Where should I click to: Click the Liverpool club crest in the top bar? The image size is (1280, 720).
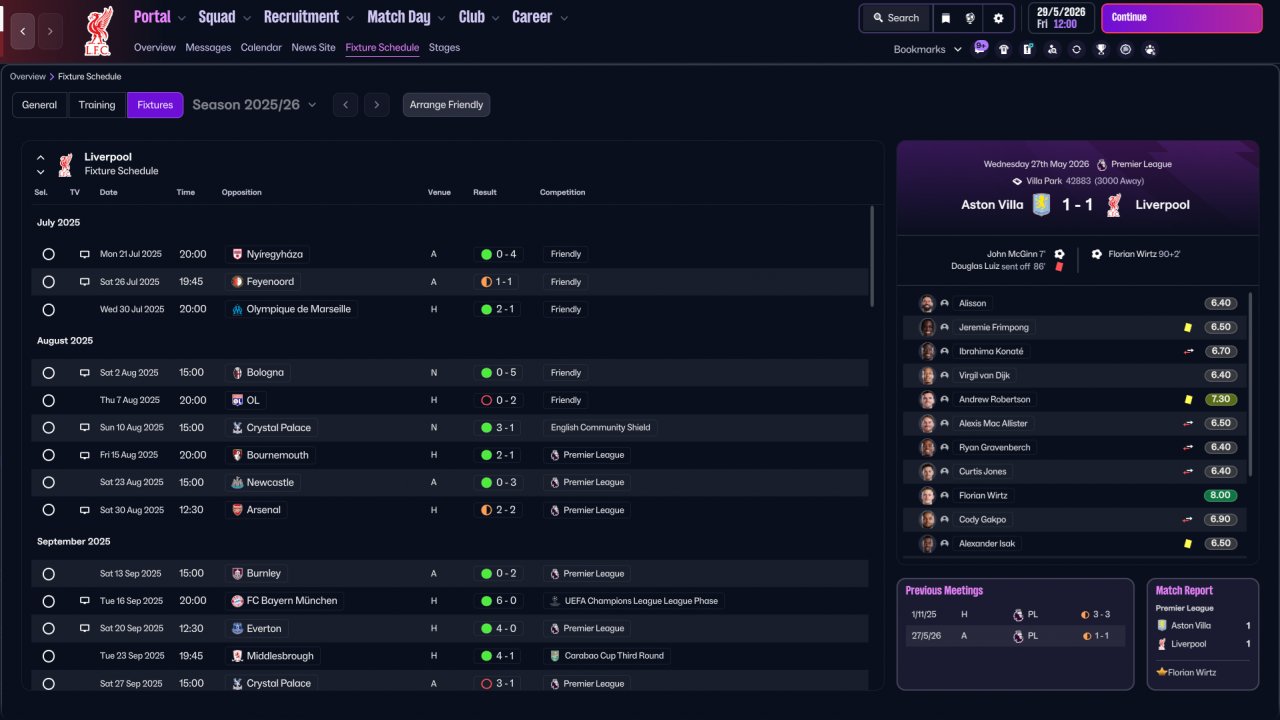[98, 30]
